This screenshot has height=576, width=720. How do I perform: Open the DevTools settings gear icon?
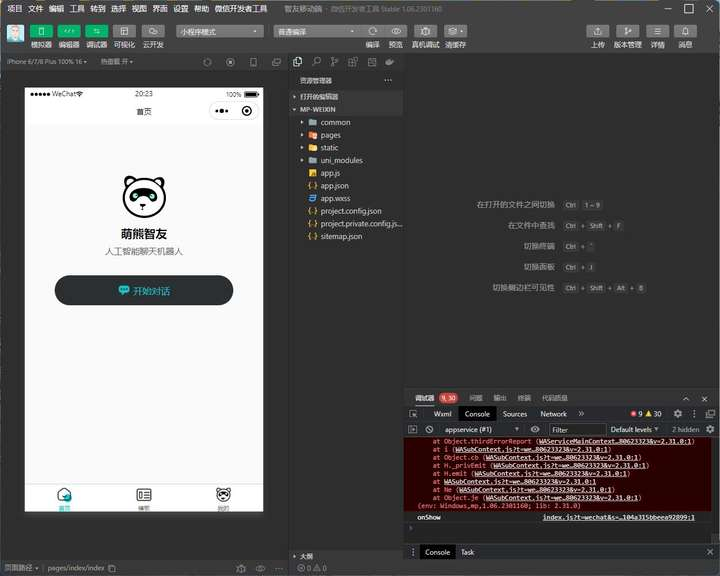pos(678,414)
